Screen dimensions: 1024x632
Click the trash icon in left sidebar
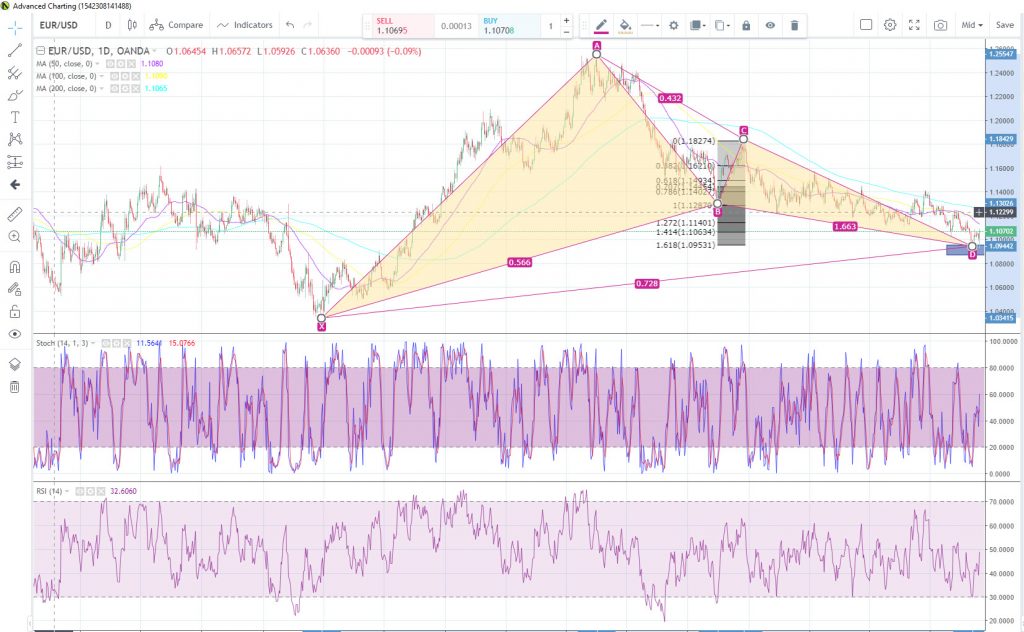click(x=15, y=387)
